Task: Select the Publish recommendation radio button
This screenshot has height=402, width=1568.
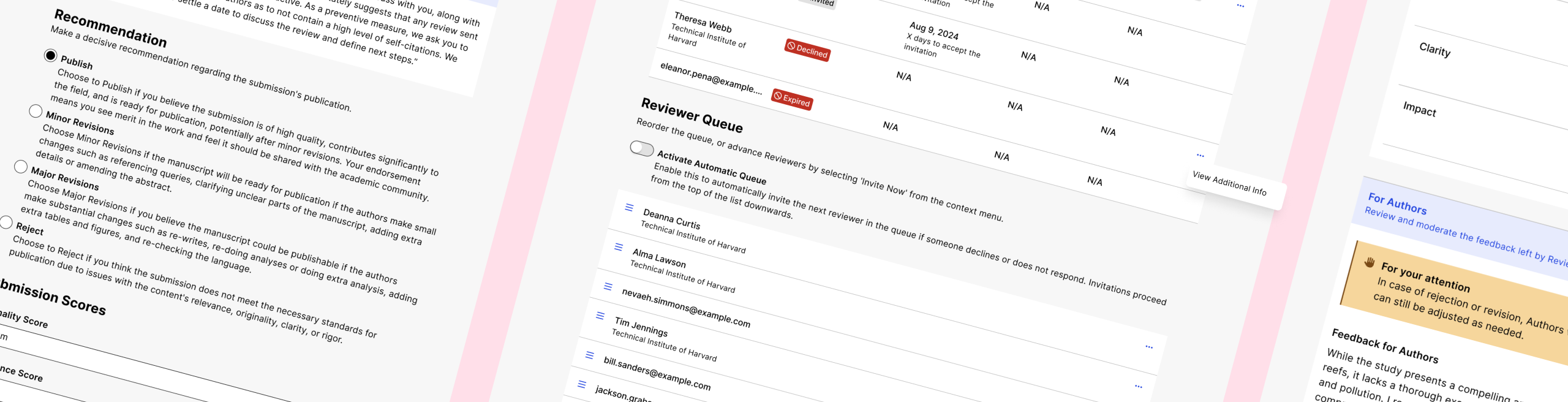Action: [51, 55]
